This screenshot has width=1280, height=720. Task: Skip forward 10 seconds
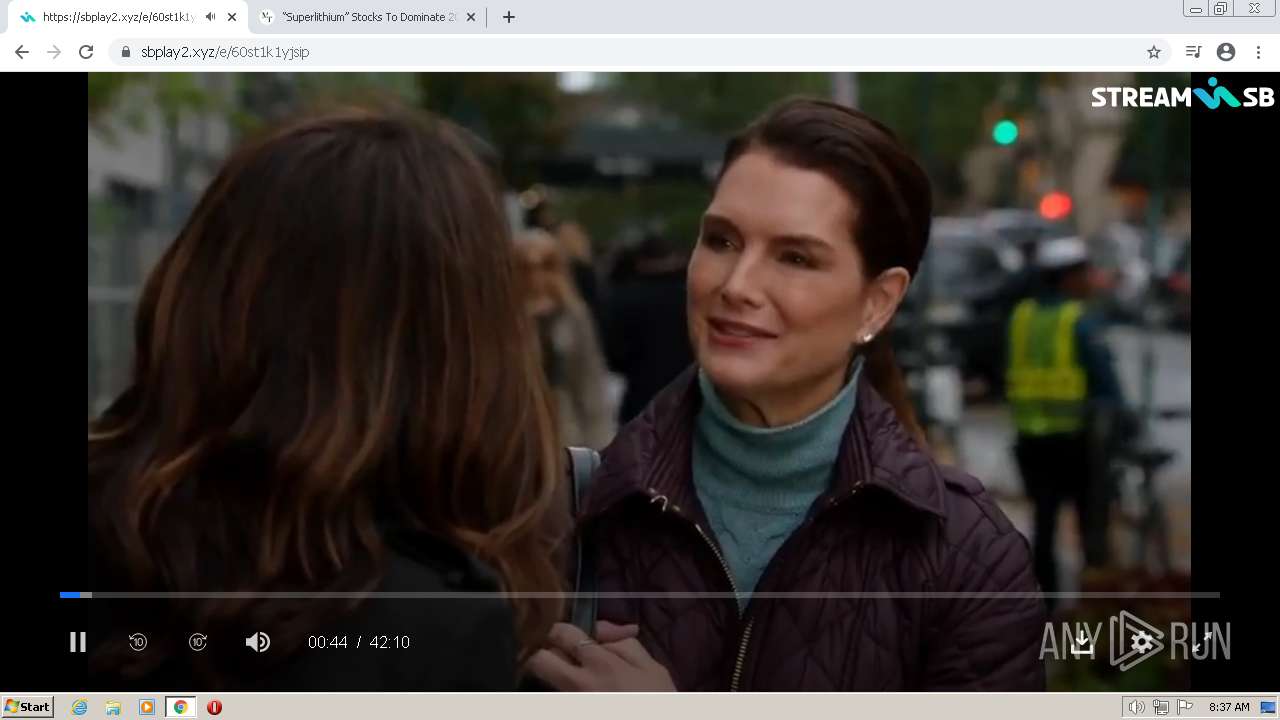[198, 642]
